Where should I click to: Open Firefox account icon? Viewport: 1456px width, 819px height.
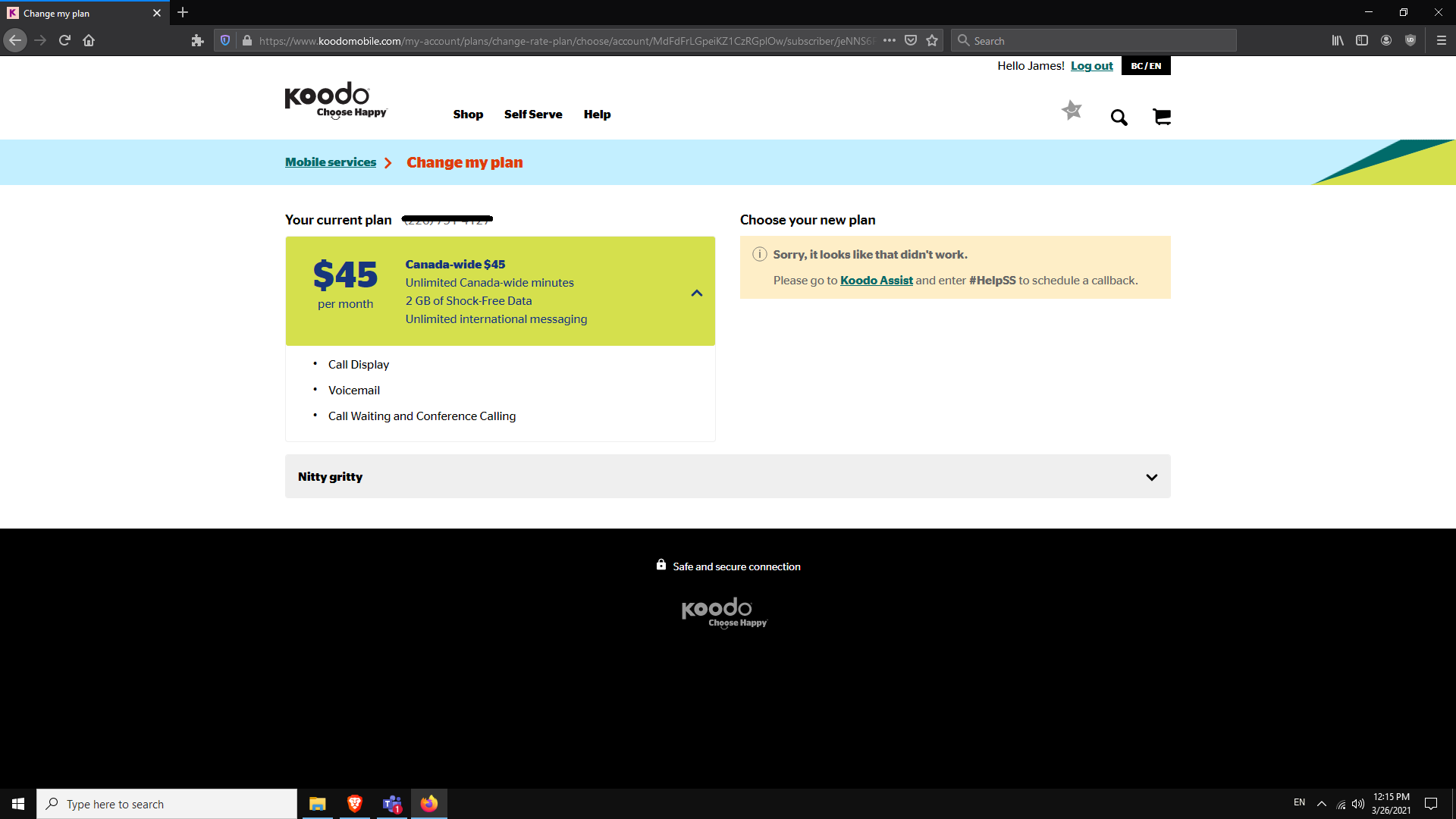1386,40
